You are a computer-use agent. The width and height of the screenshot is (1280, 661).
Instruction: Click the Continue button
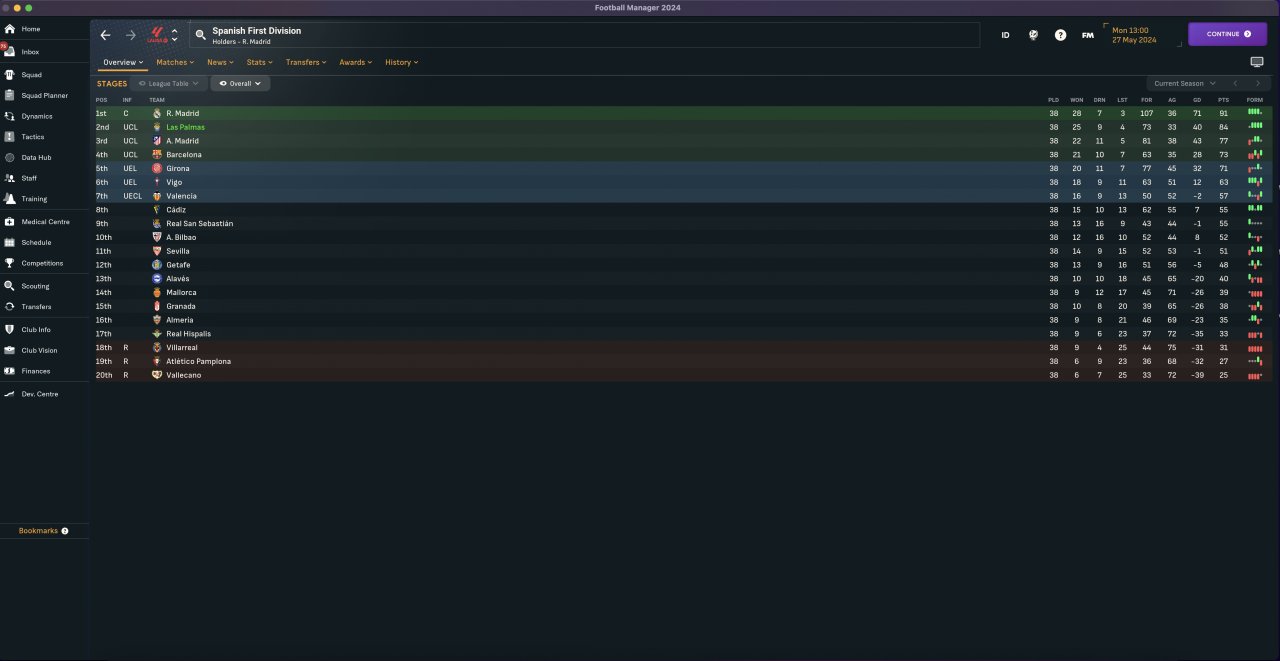click(1227, 34)
